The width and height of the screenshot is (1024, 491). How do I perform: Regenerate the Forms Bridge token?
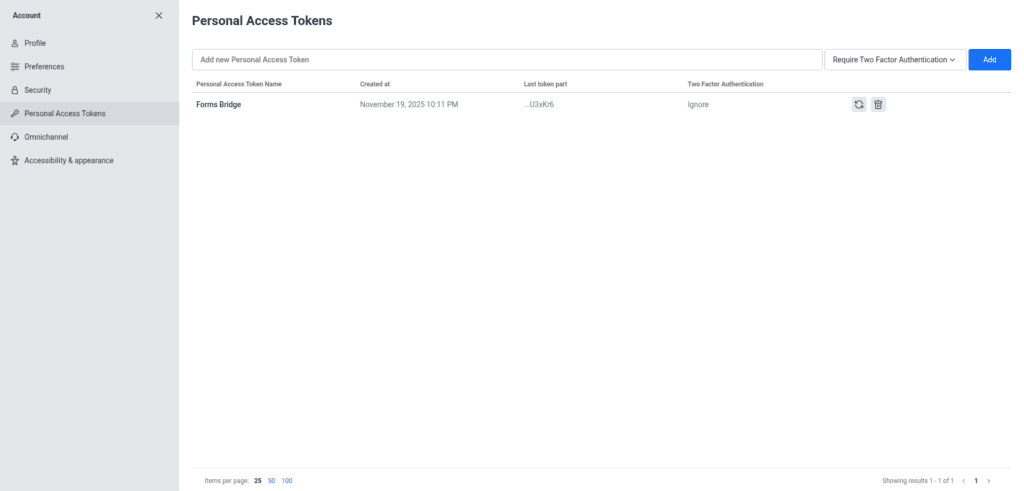click(x=859, y=104)
